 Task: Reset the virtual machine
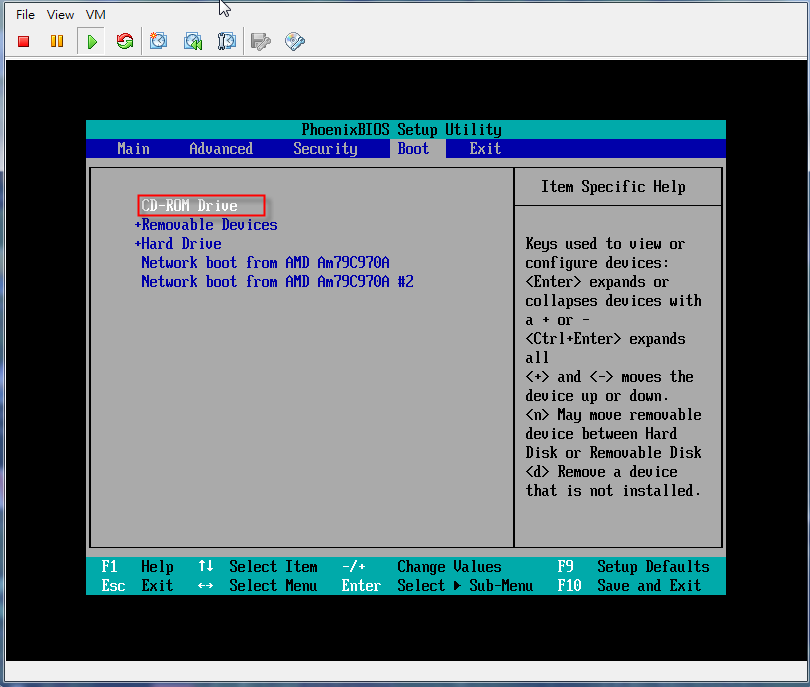pyautogui.click(x=124, y=41)
